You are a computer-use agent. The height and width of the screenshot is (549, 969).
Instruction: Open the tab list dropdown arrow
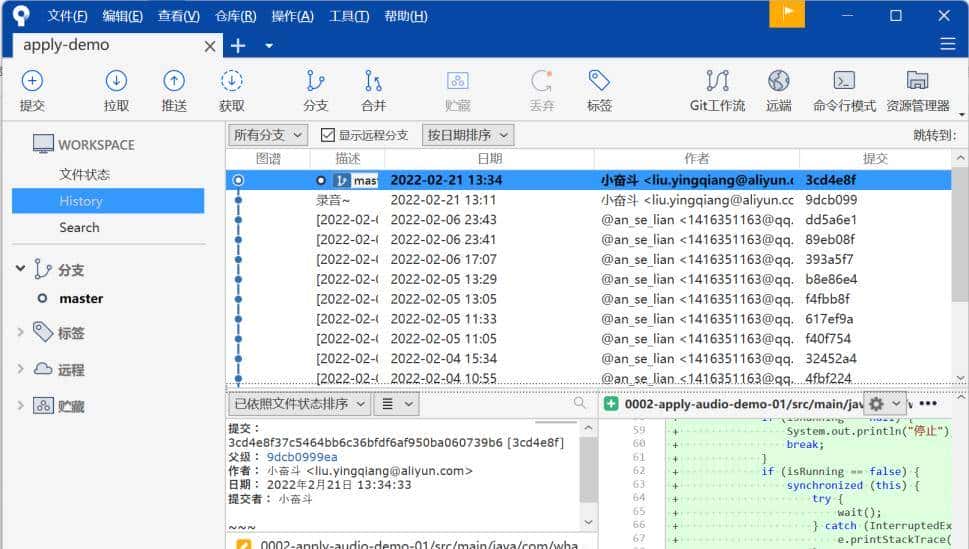click(x=269, y=45)
